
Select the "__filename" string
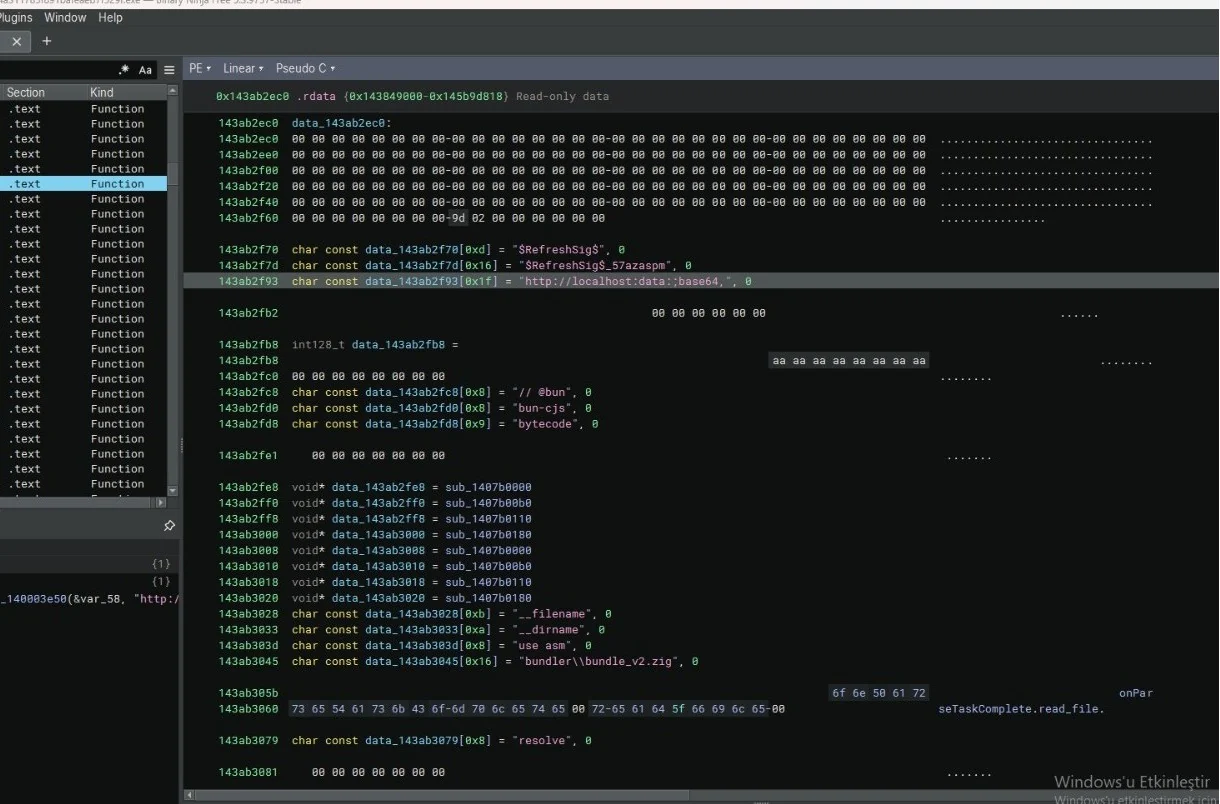tap(553, 614)
